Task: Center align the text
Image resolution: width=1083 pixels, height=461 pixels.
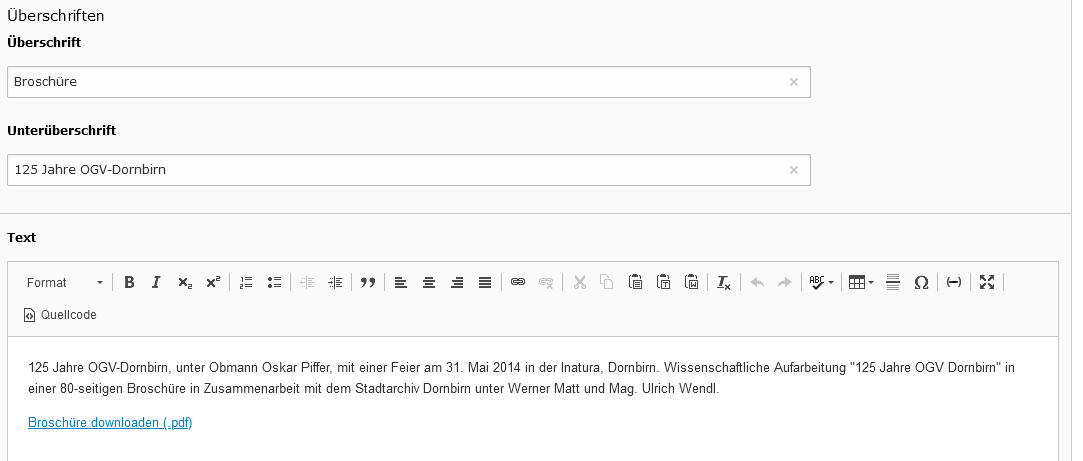Action: pyautogui.click(x=429, y=283)
